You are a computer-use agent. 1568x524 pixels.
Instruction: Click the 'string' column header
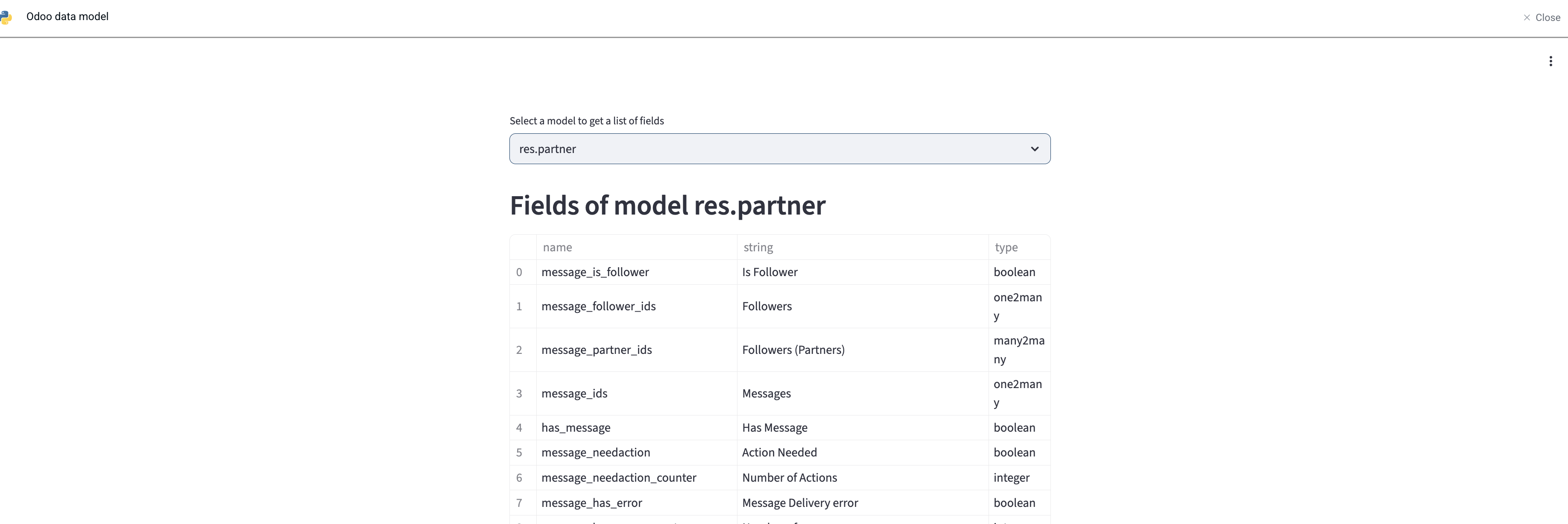point(863,247)
